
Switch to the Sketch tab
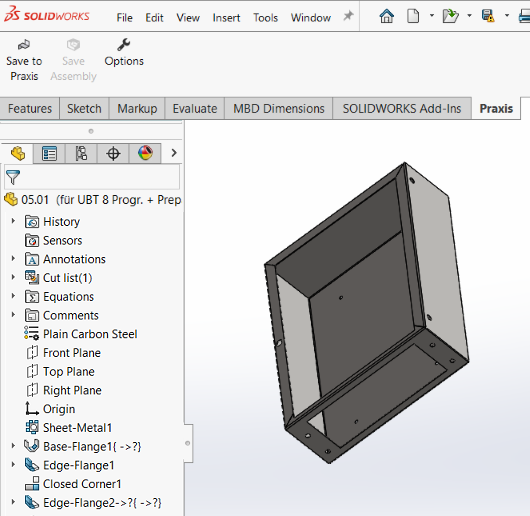[84, 108]
